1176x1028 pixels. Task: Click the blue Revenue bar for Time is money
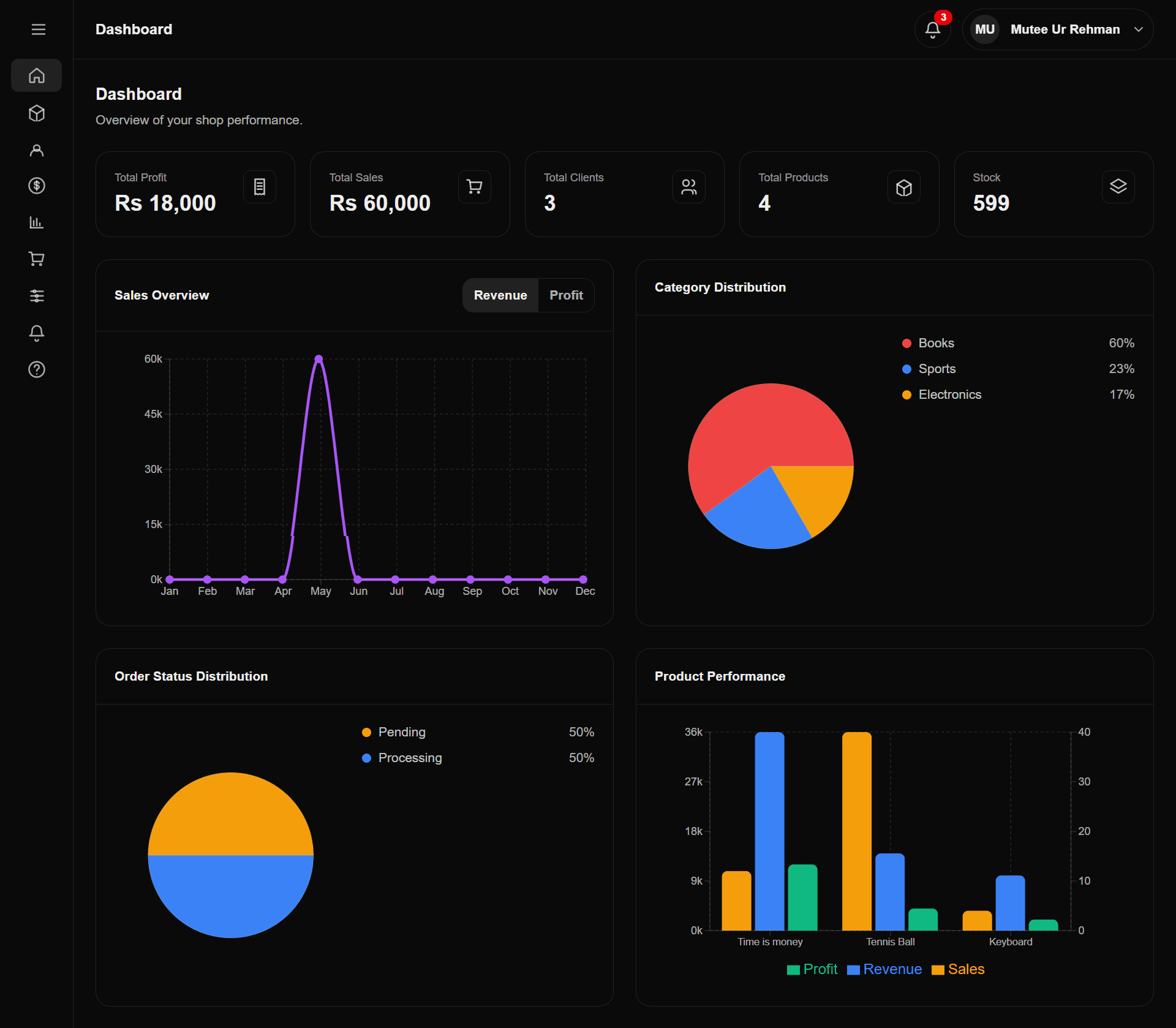[x=770, y=831]
